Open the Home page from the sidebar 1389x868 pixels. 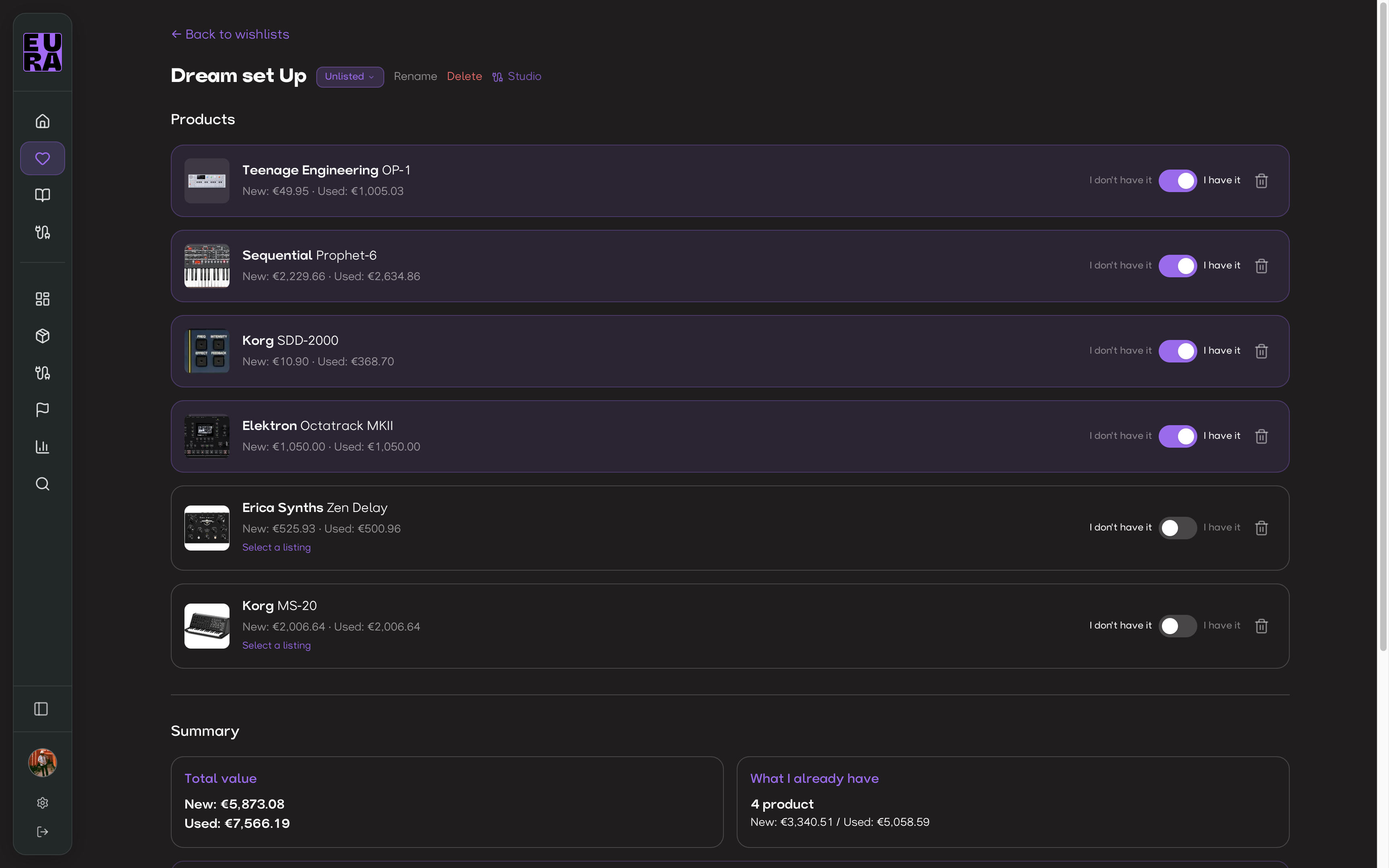click(43, 121)
